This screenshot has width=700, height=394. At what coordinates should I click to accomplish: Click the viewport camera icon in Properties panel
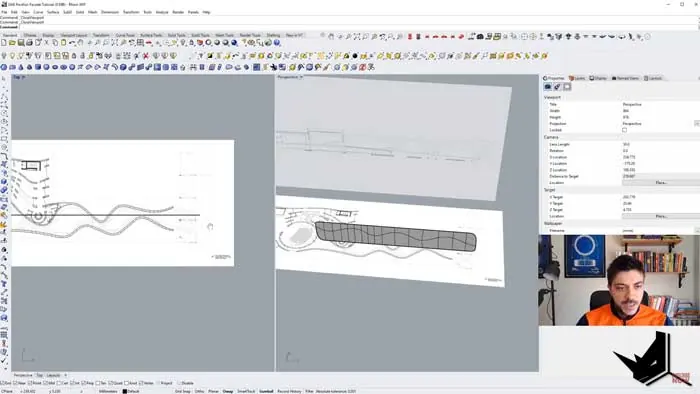coord(548,87)
